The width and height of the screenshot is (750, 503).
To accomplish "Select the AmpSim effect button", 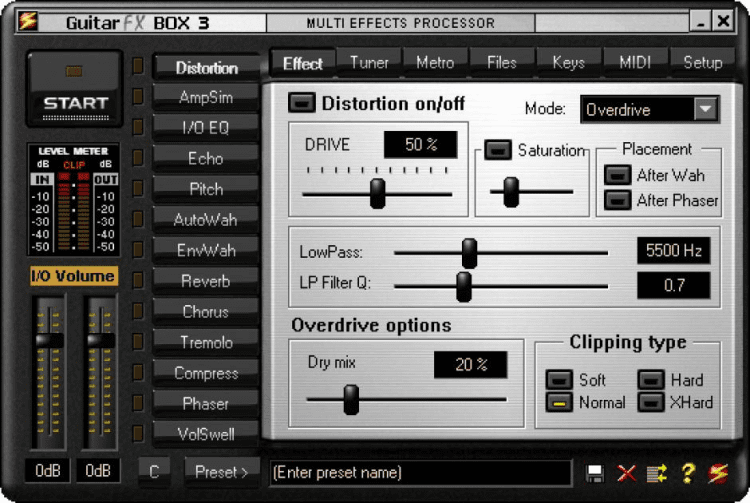I will tap(207, 98).
